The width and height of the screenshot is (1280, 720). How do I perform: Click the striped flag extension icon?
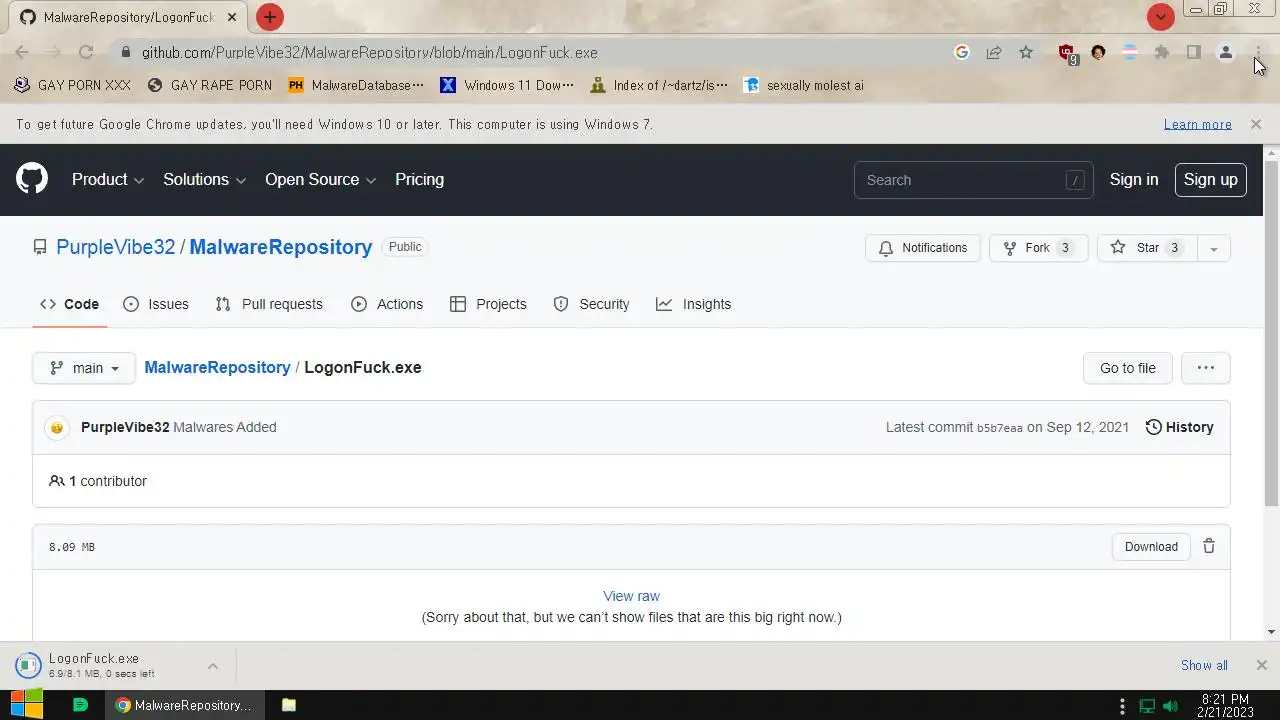tap(1130, 53)
